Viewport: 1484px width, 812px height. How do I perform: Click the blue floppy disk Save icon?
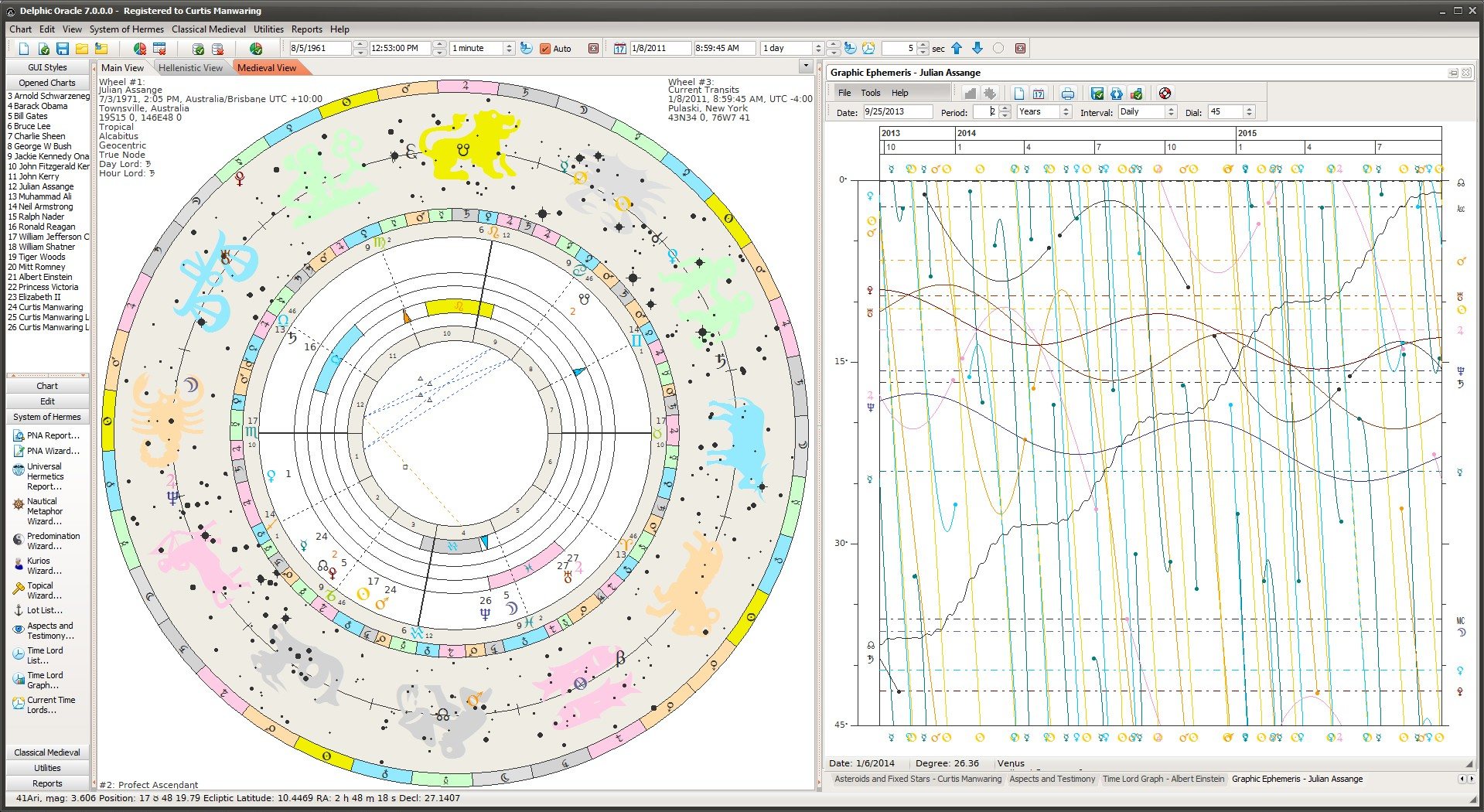click(63, 49)
